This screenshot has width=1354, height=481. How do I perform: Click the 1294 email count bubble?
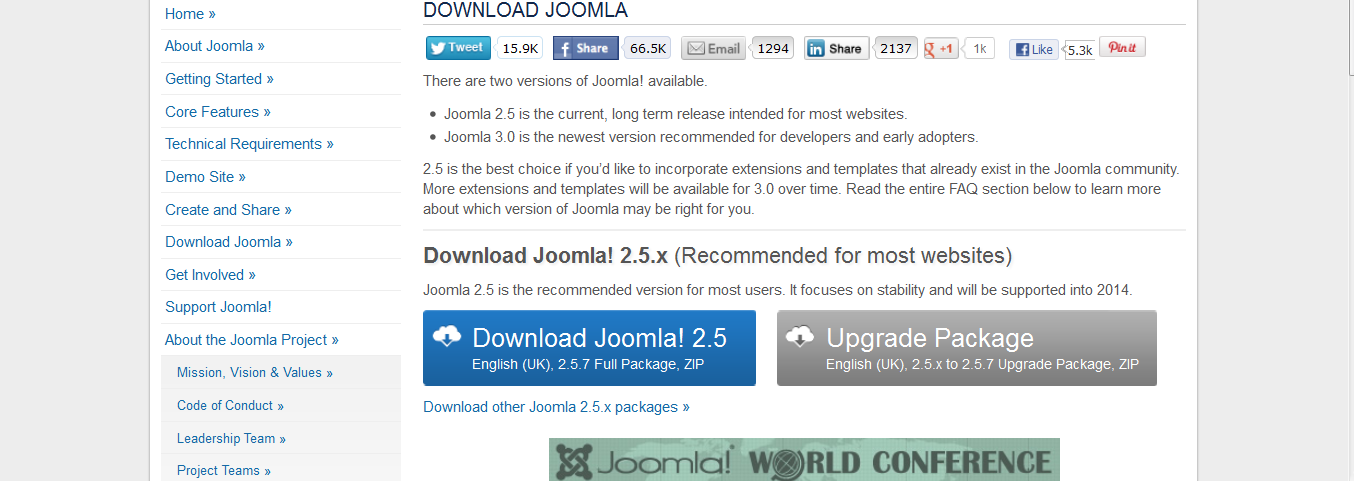point(772,48)
